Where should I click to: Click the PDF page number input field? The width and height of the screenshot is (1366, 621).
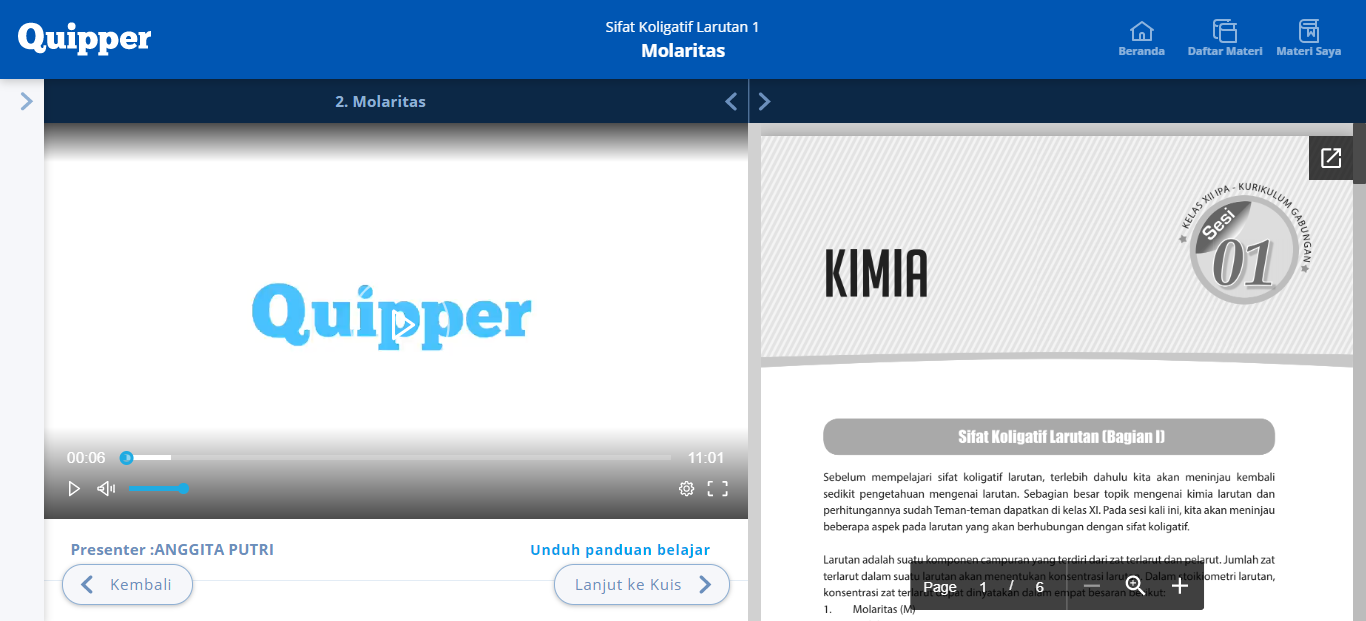tap(983, 586)
